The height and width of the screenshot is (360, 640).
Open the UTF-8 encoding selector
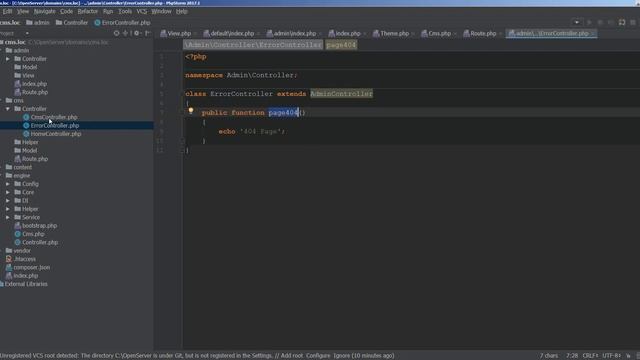pos(611,356)
